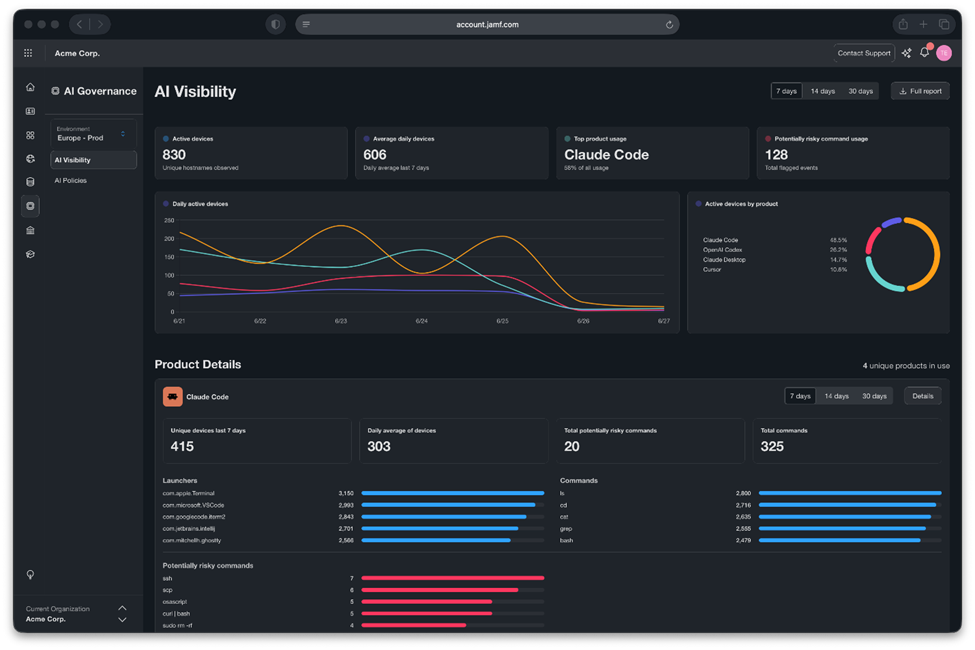
Task: Open the app grid launcher icon
Action: click(28, 53)
